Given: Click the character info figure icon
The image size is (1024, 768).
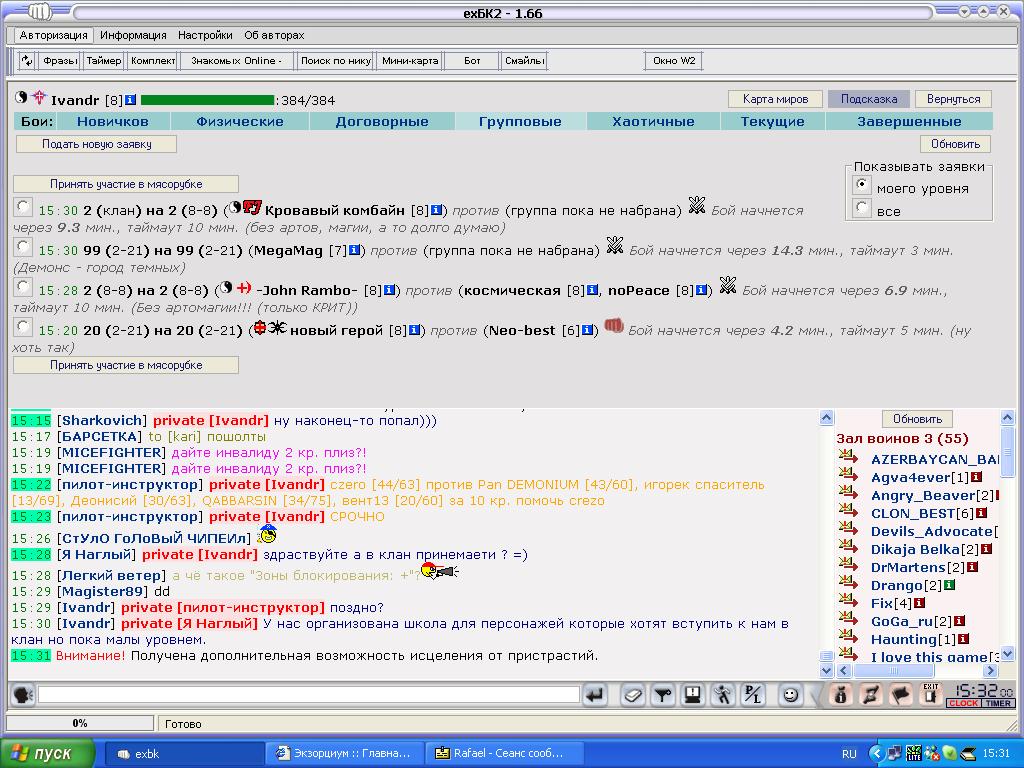Looking at the screenshot, I should [840, 695].
